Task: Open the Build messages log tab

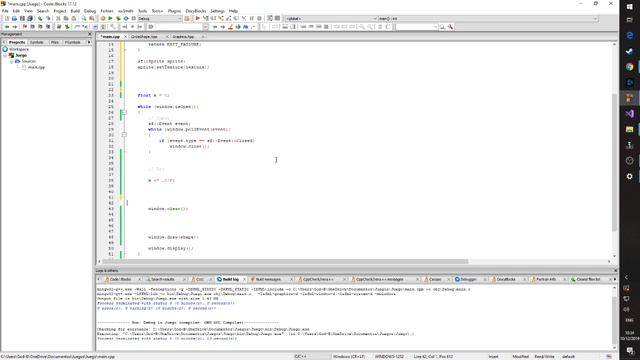Action: click(x=268, y=279)
